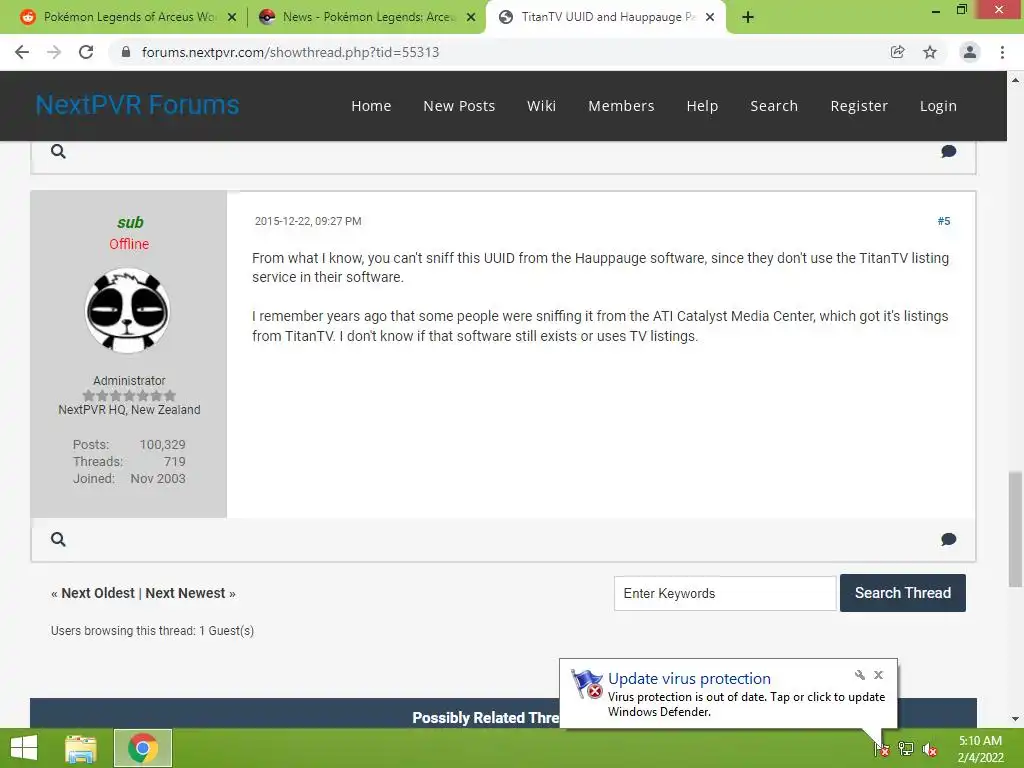Image resolution: width=1024 pixels, height=768 pixels.
Task: Click the Update virus protection notification title
Action: (689, 679)
